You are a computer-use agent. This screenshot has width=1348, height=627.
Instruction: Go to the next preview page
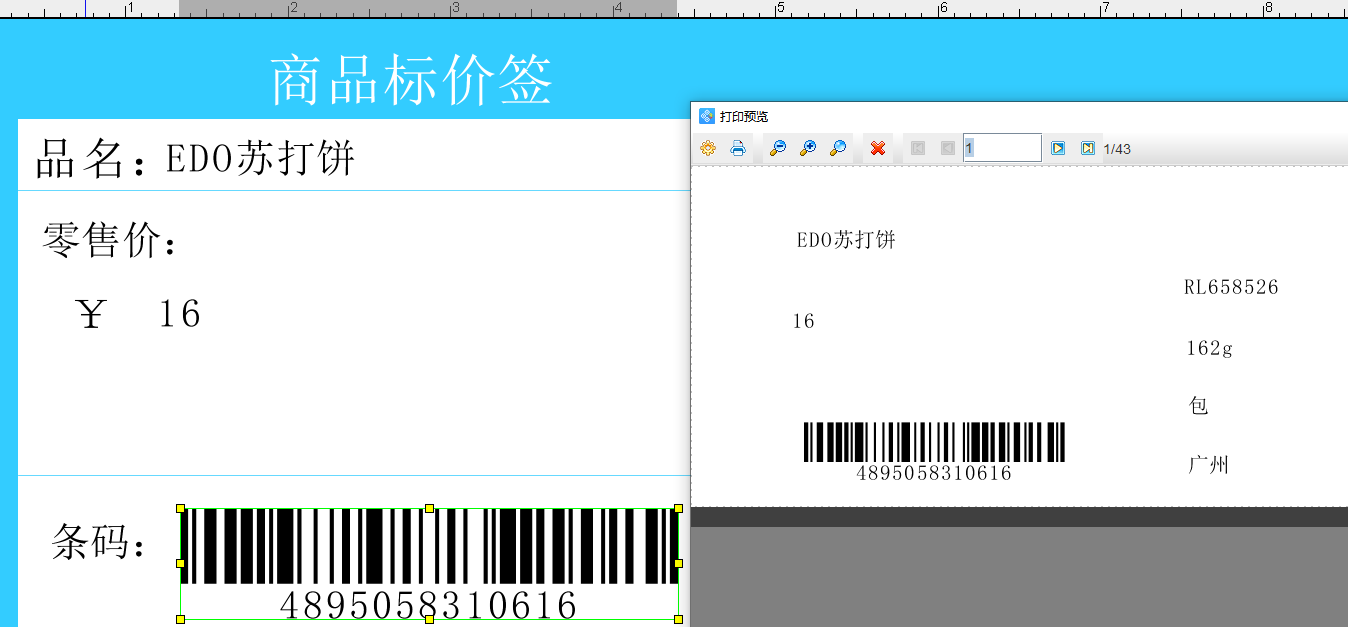tap(1058, 148)
